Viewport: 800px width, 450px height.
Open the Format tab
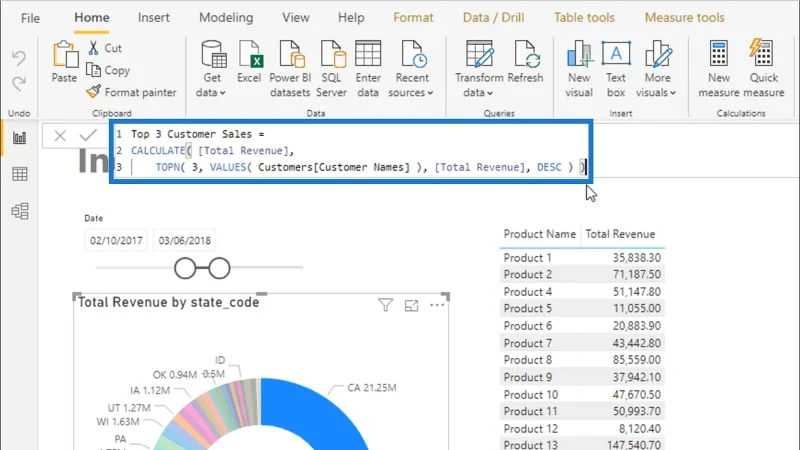413,17
